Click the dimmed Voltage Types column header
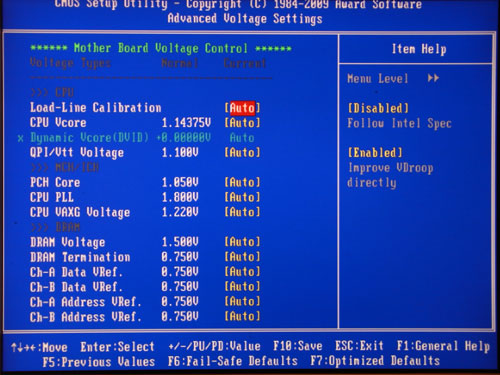This screenshot has height=375, width=500. pyautogui.click(x=70, y=63)
